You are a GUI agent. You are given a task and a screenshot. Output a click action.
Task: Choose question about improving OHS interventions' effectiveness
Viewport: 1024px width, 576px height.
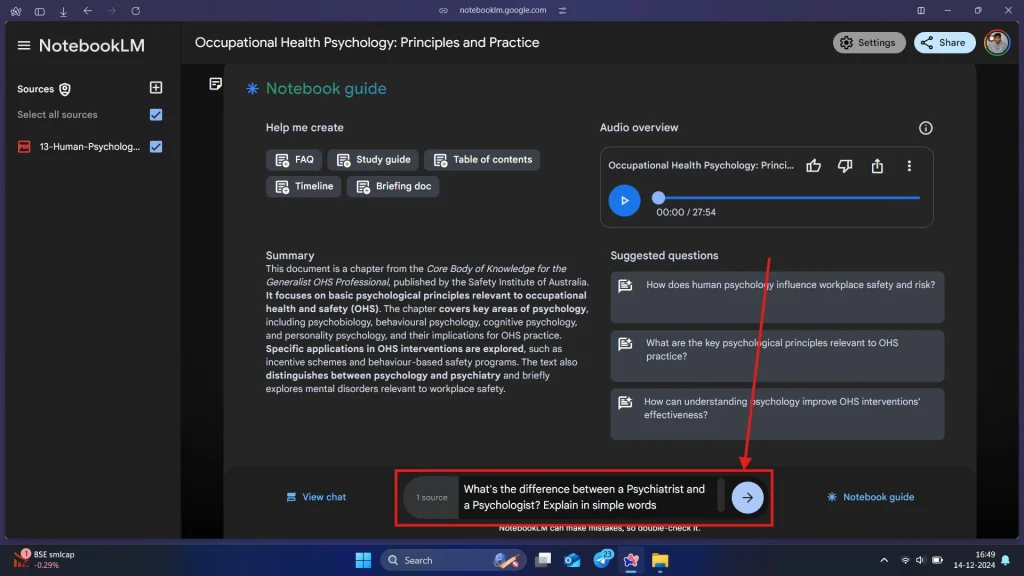pos(777,414)
